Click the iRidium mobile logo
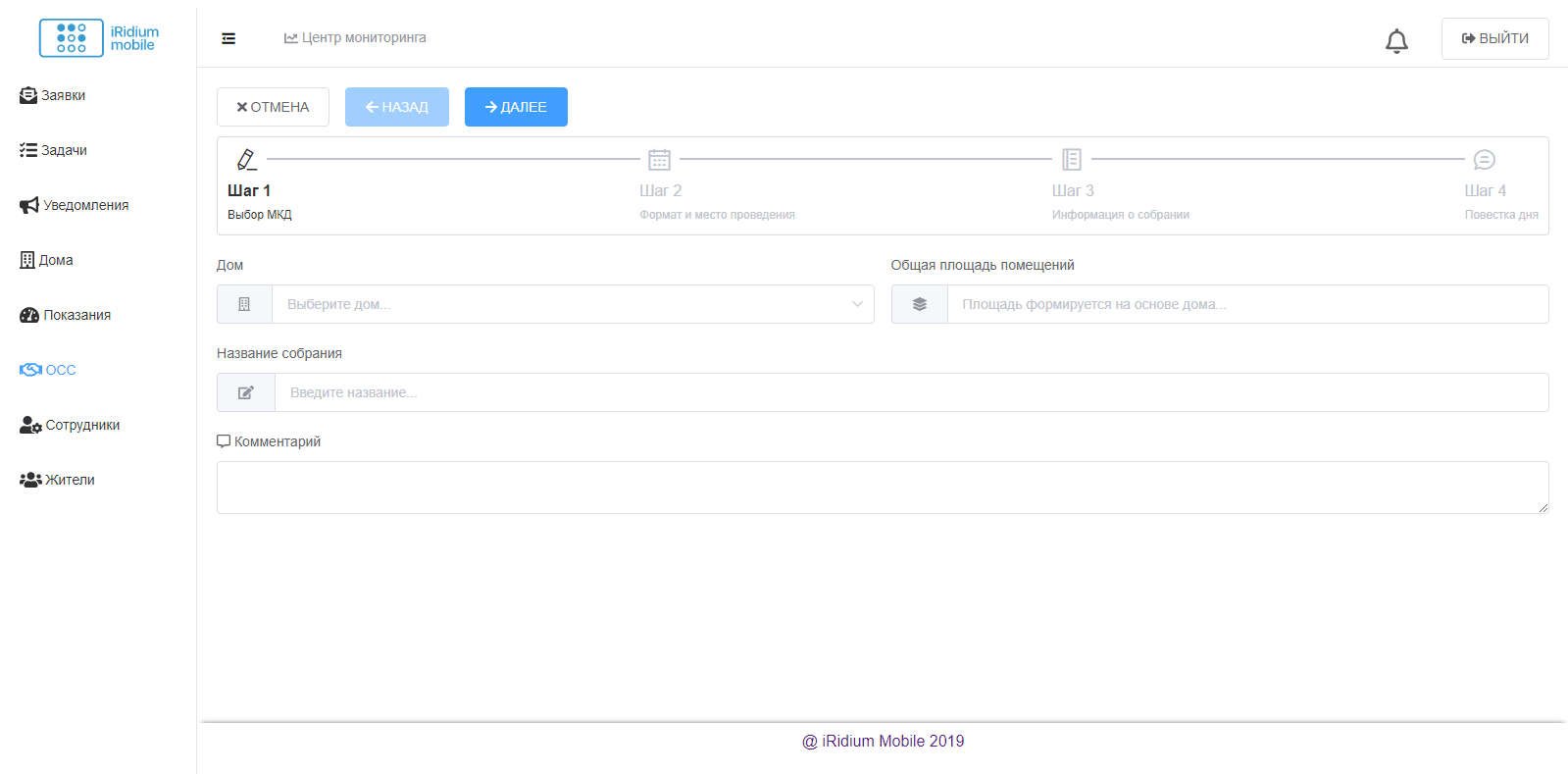This screenshot has height=774, width=1568. pyautogui.click(x=99, y=38)
